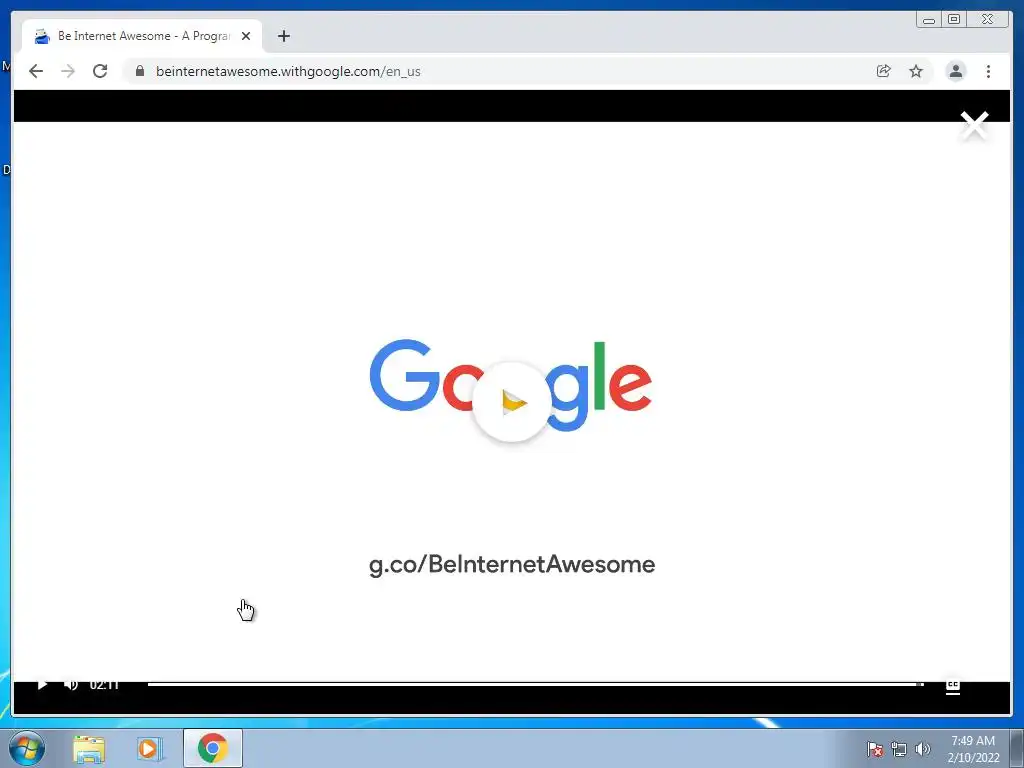This screenshot has height=768, width=1024.
Task: Restore down the Chrome window
Action: (954, 20)
